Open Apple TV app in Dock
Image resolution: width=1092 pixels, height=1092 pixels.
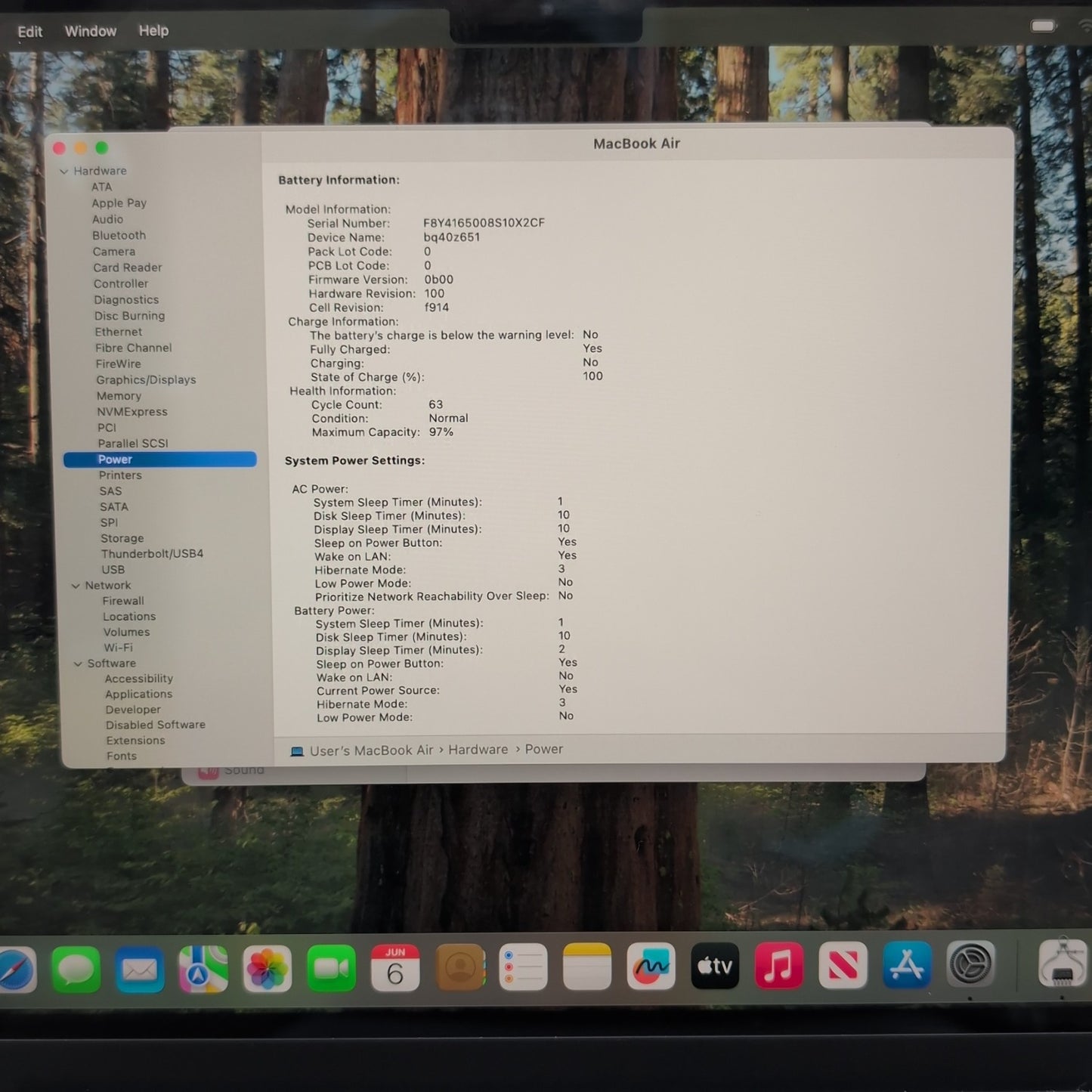(x=715, y=966)
